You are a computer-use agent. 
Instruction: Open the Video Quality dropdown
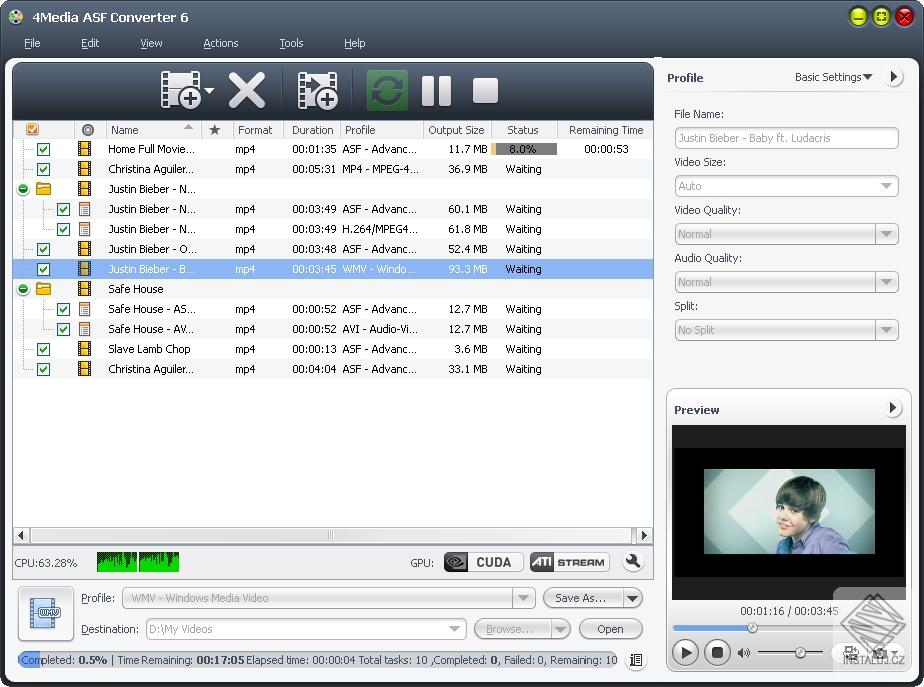tap(886, 234)
